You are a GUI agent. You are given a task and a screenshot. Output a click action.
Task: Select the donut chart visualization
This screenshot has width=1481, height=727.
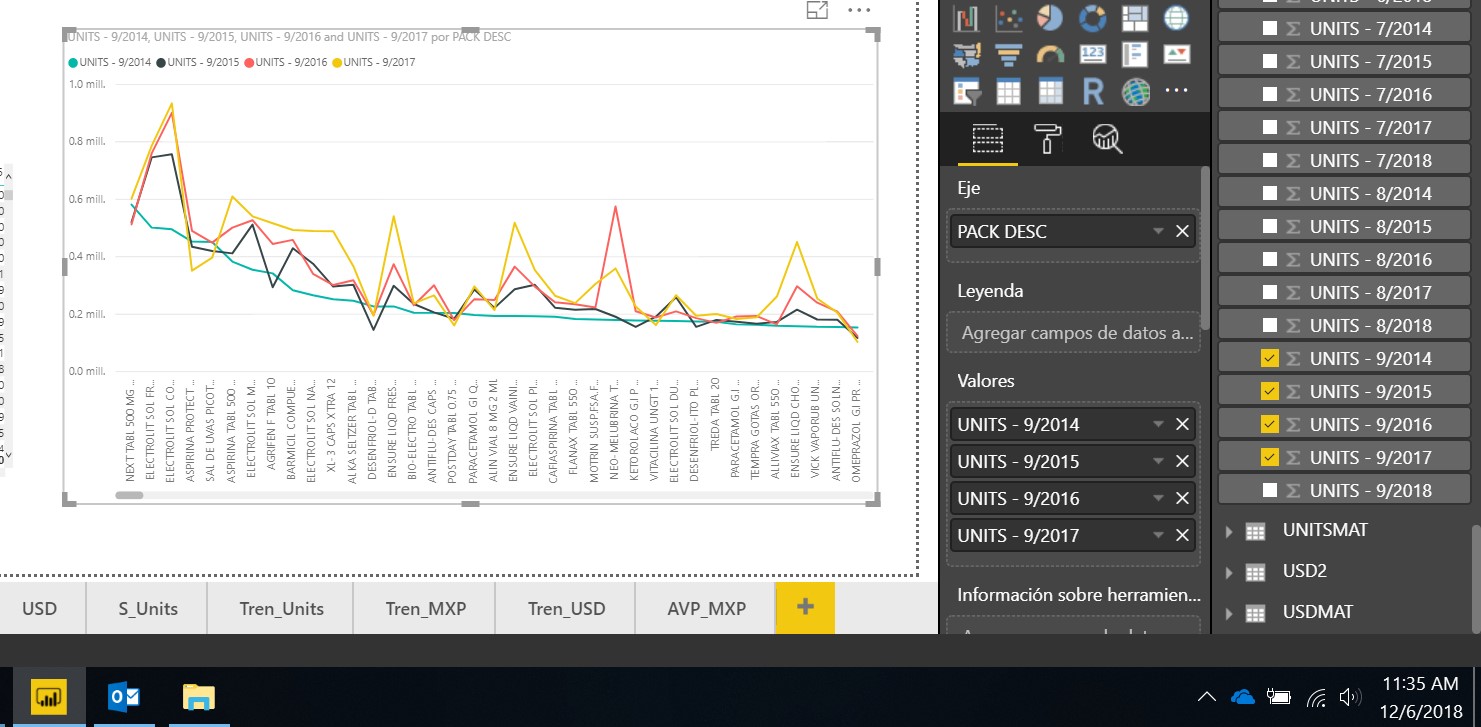pos(1092,18)
